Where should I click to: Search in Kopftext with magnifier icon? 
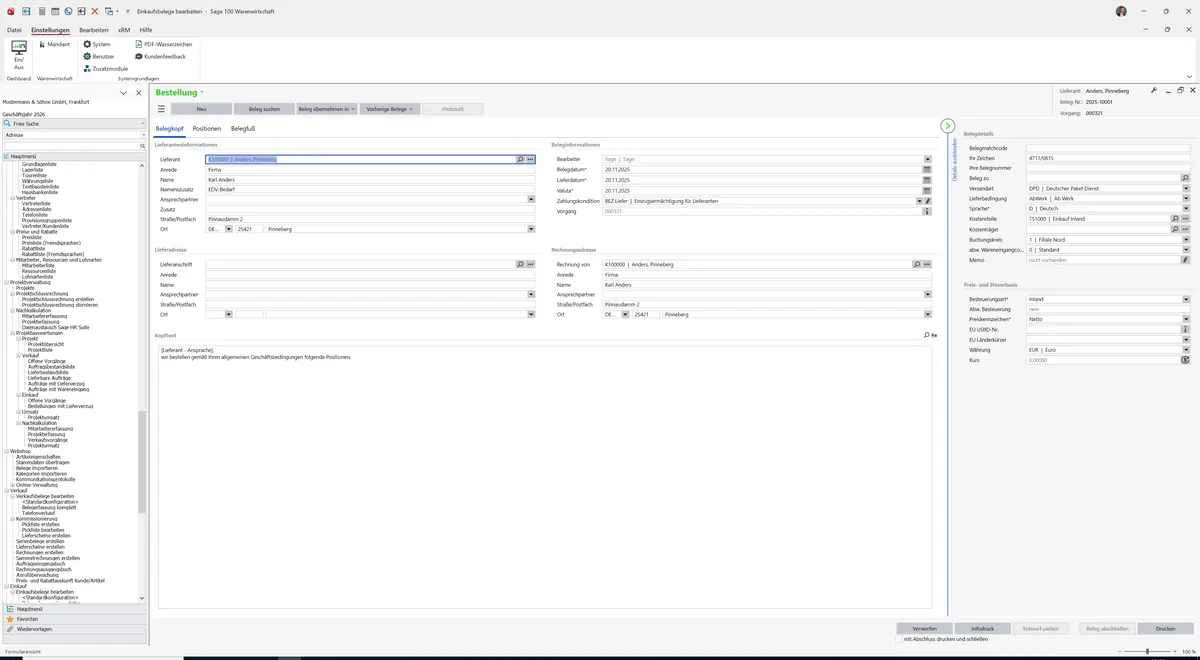927,335
